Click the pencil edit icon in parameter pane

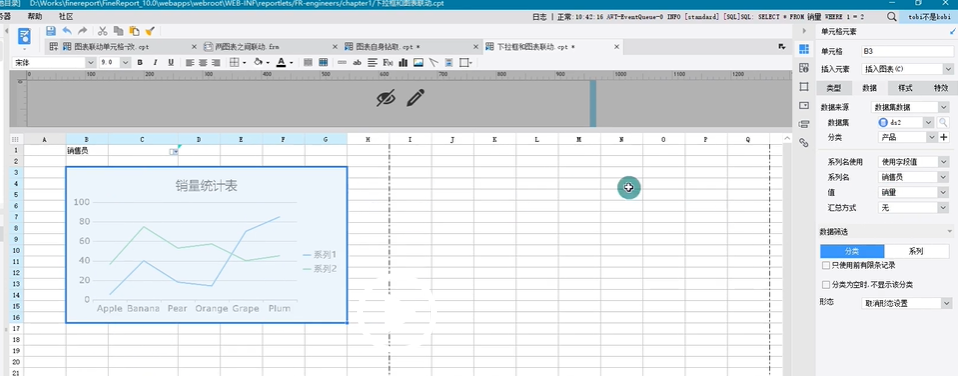415,98
